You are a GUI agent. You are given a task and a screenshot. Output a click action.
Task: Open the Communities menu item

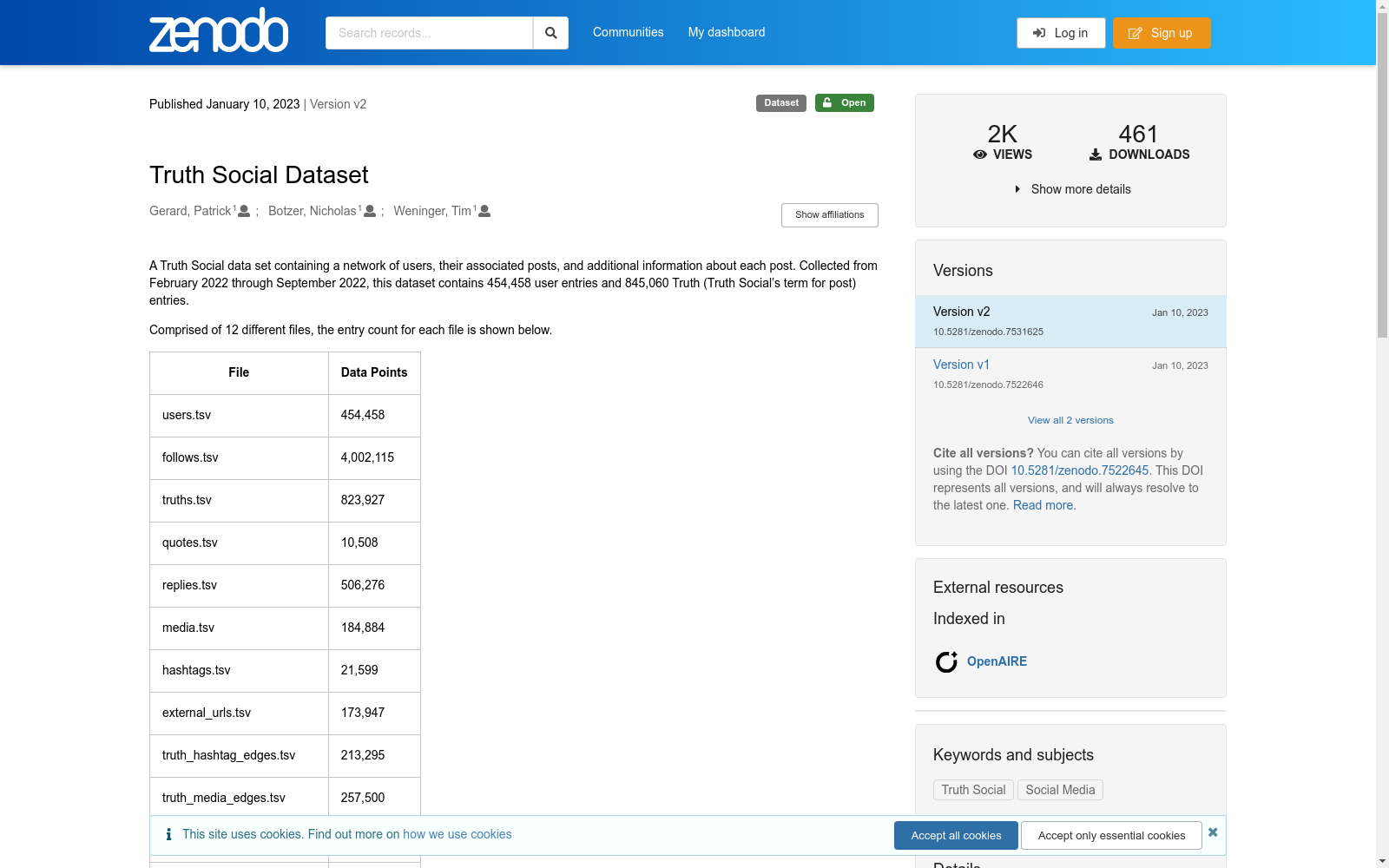click(x=628, y=32)
